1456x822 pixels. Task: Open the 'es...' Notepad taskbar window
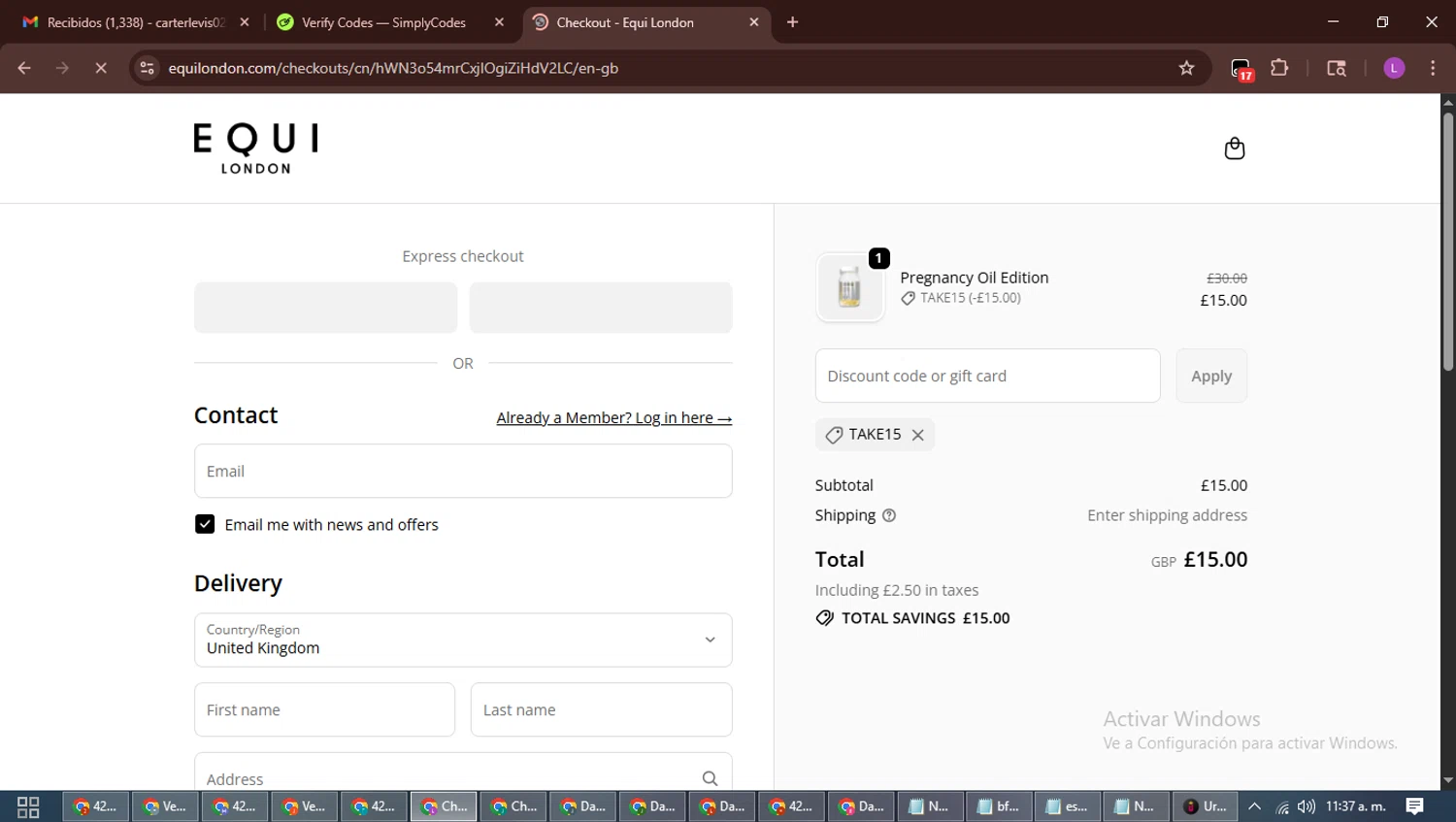point(1067,806)
